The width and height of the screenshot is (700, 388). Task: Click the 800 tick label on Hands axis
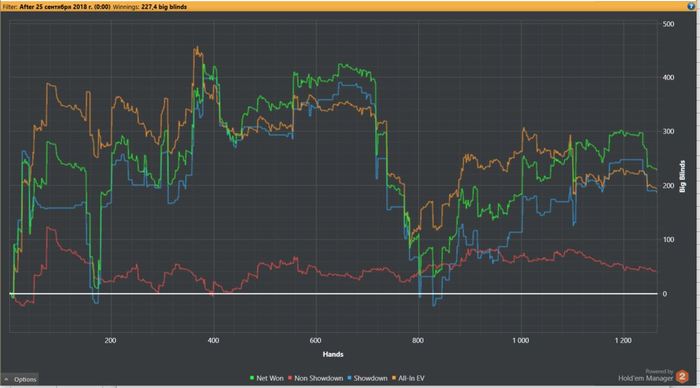(x=418, y=340)
